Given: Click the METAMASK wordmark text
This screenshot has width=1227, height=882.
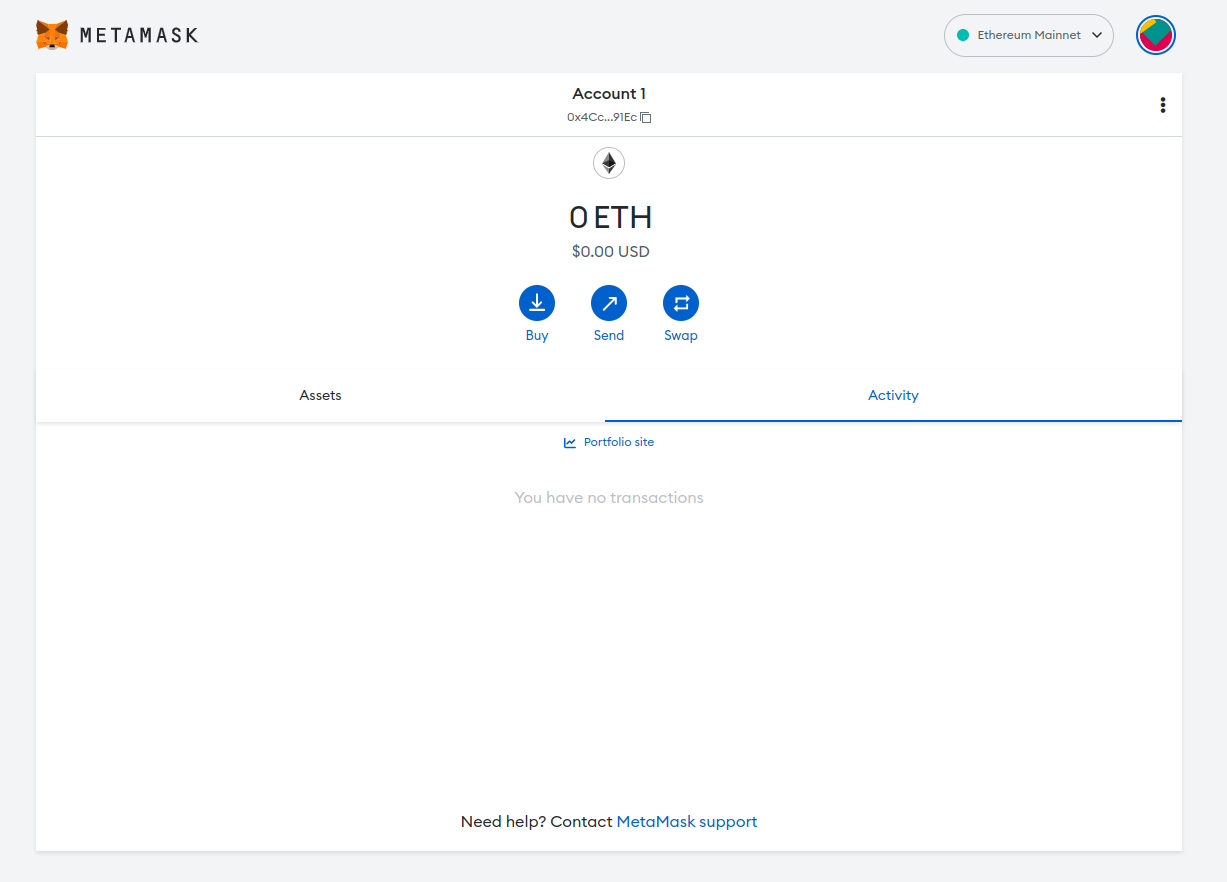Looking at the screenshot, I should [139, 35].
